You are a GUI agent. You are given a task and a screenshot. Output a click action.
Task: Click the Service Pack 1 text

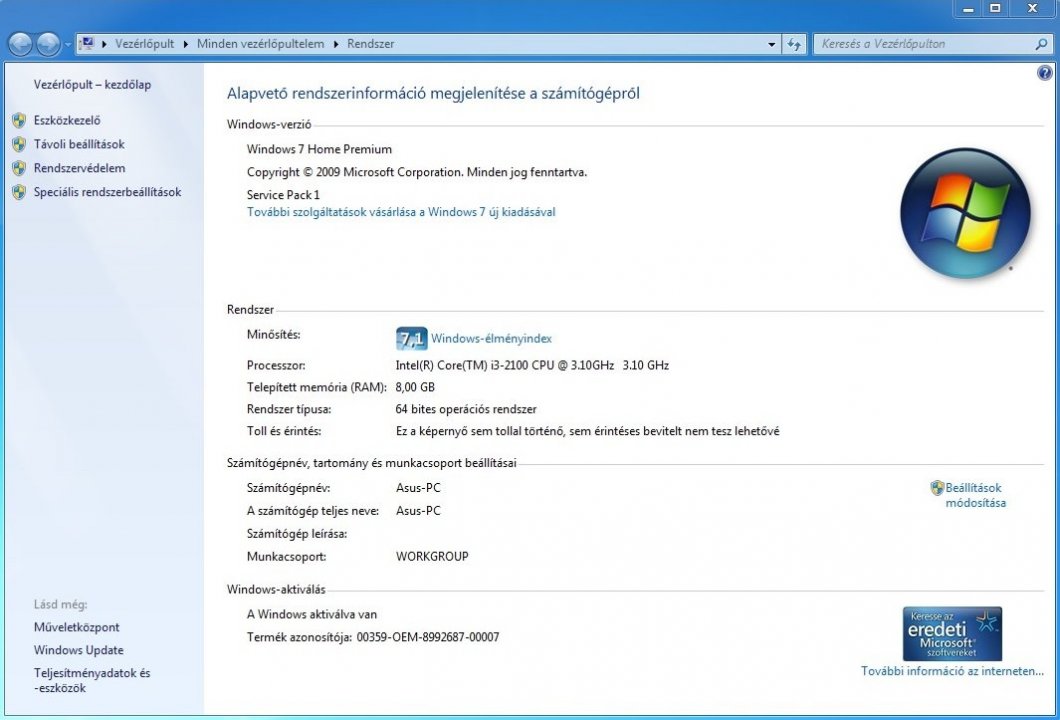coord(283,195)
